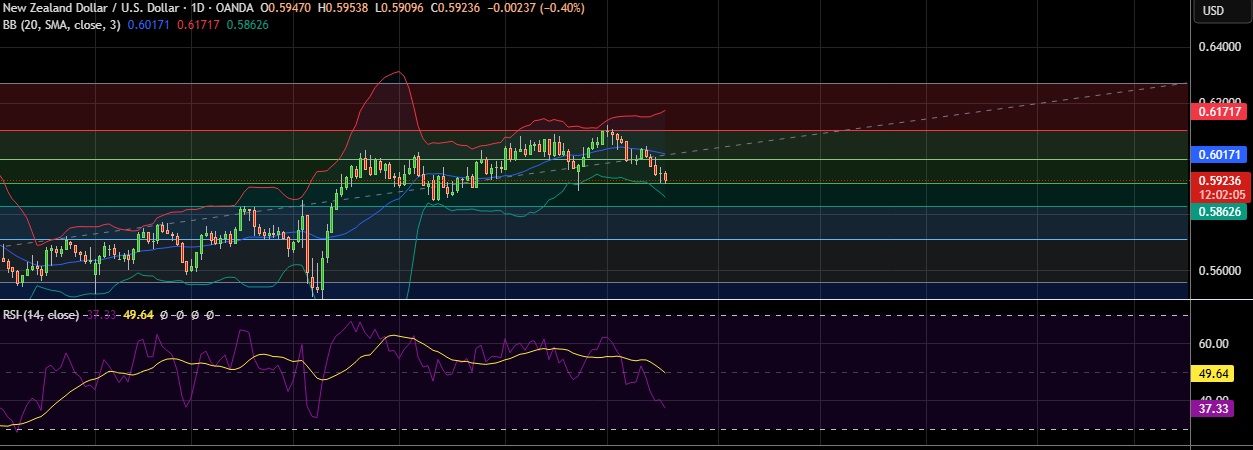Image resolution: width=1253 pixels, height=450 pixels.
Task: Click the blue 0.60171 basis price label
Action: 1219,155
